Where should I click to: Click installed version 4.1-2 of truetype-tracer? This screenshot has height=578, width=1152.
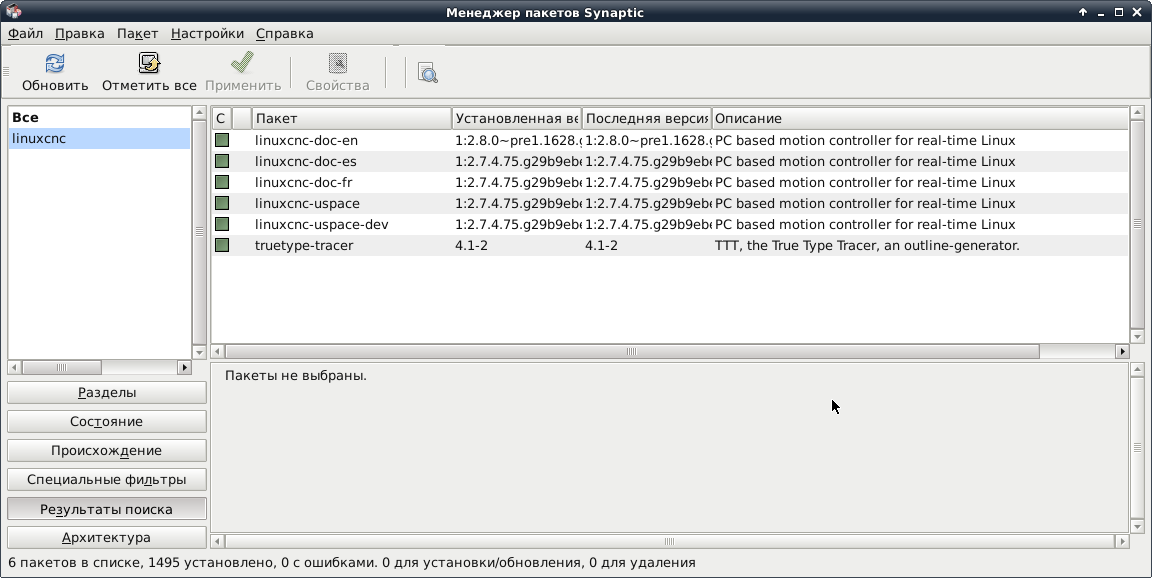click(x=471, y=245)
